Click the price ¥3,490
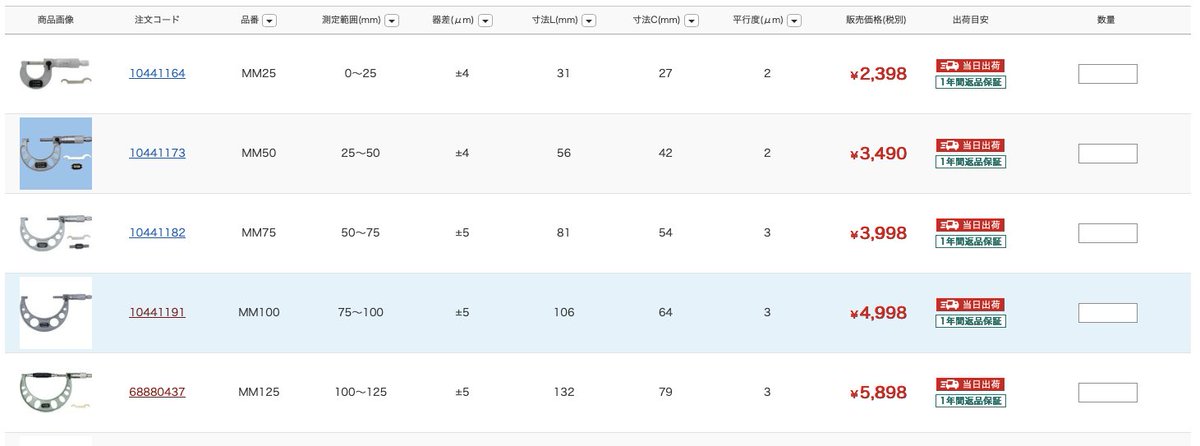This screenshot has height=446, width=1200. [x=878, y=154]
